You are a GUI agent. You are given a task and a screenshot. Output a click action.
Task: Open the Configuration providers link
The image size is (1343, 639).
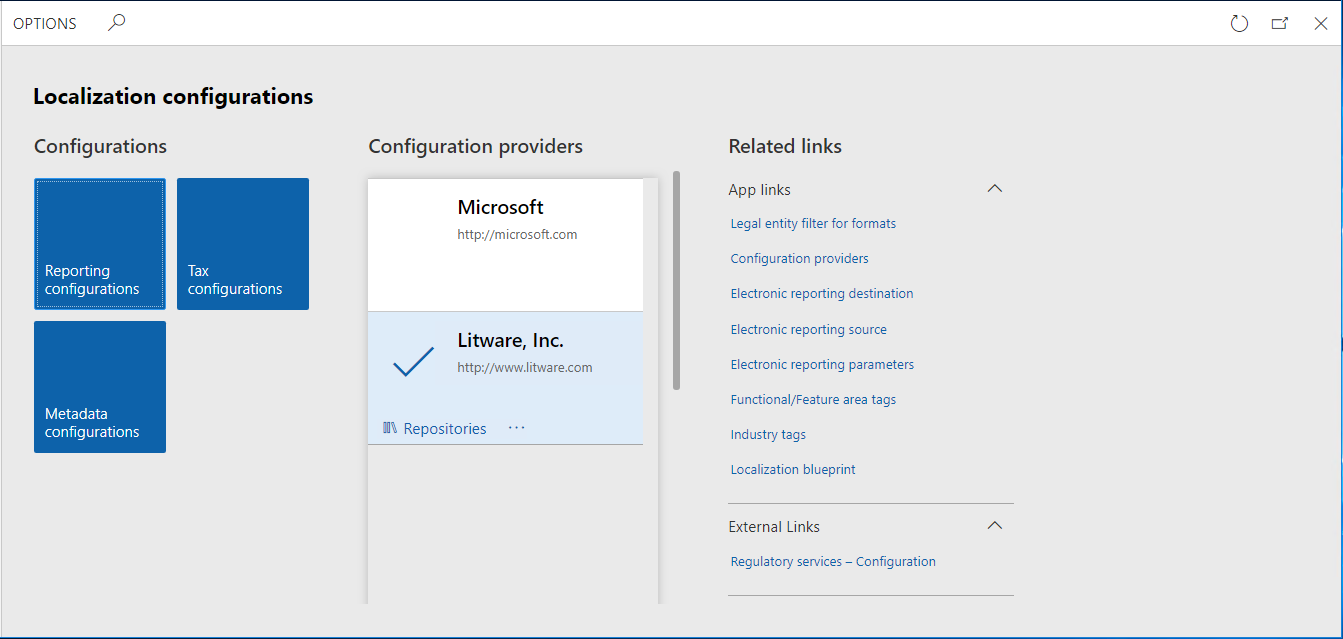click(x=799, y=258)
